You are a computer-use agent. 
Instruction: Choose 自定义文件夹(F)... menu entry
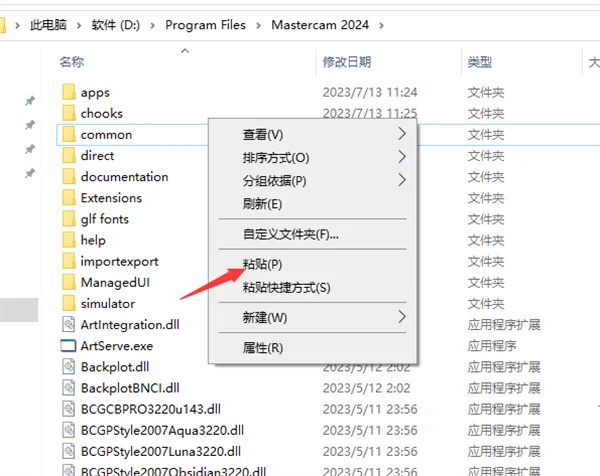(313, 234)
